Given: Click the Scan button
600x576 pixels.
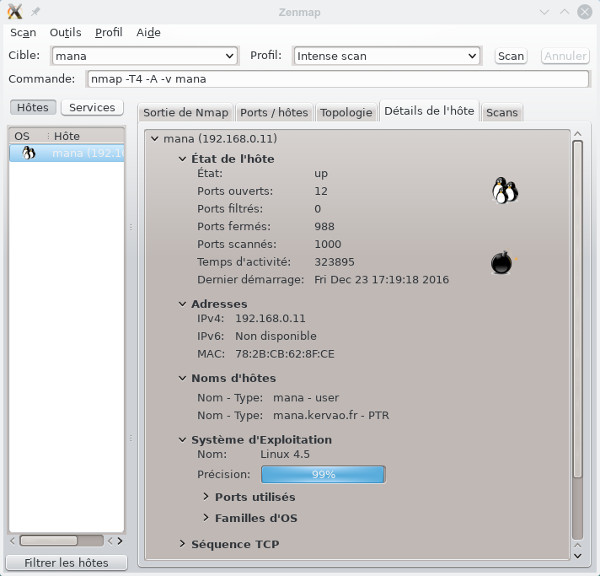Looking at the screenshot, I should (x=511, y=56).
